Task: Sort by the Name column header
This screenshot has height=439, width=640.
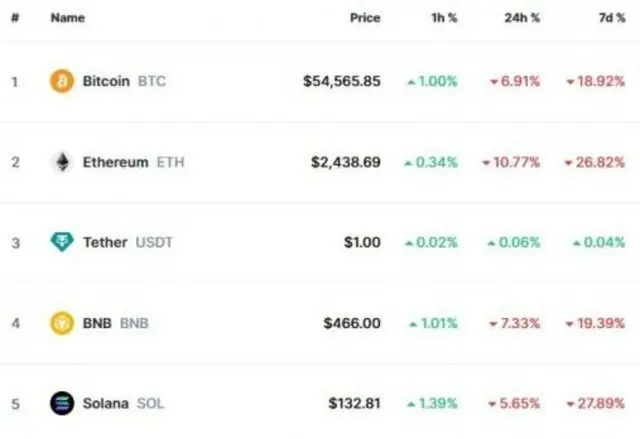Action: (68, 18)
